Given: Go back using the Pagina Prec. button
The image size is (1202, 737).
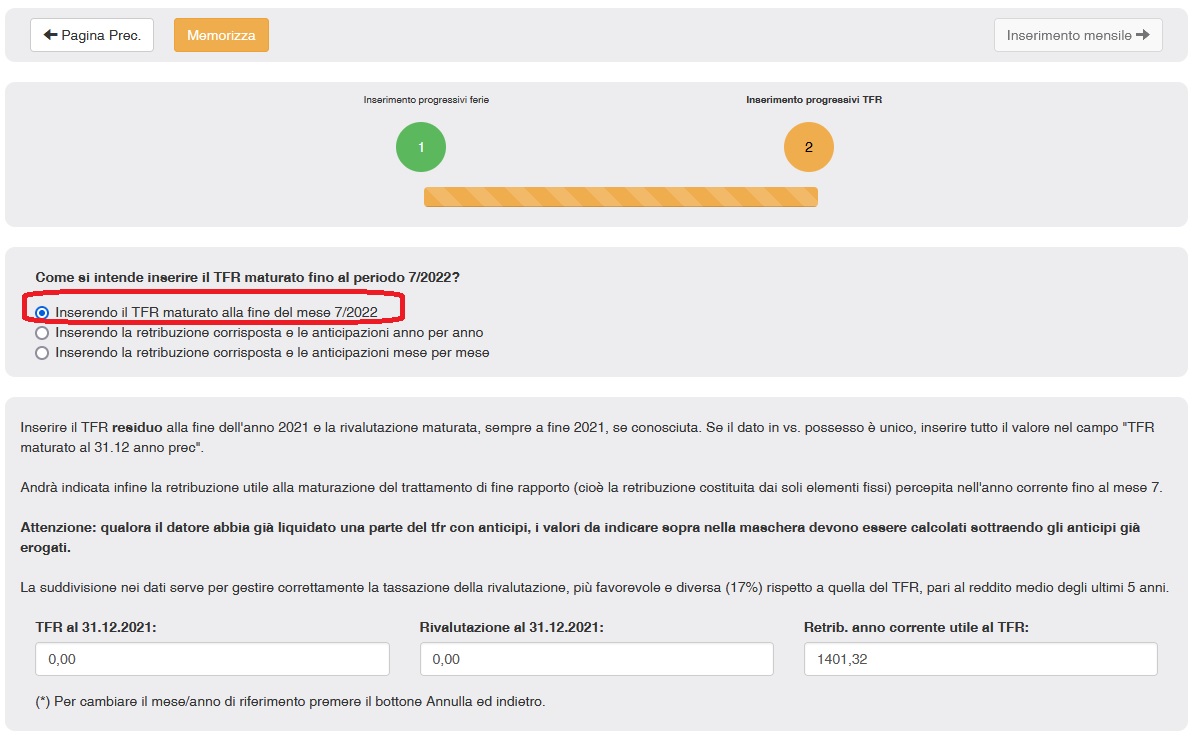Looking at the screenshot, I should click(x=92, y=35).
